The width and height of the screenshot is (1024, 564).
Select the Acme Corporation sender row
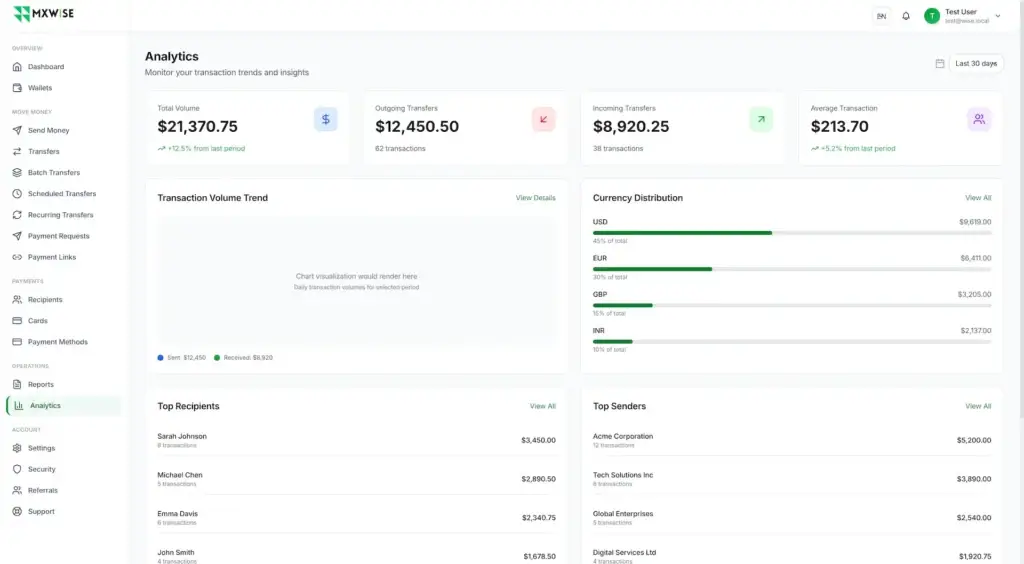(792, 440)
